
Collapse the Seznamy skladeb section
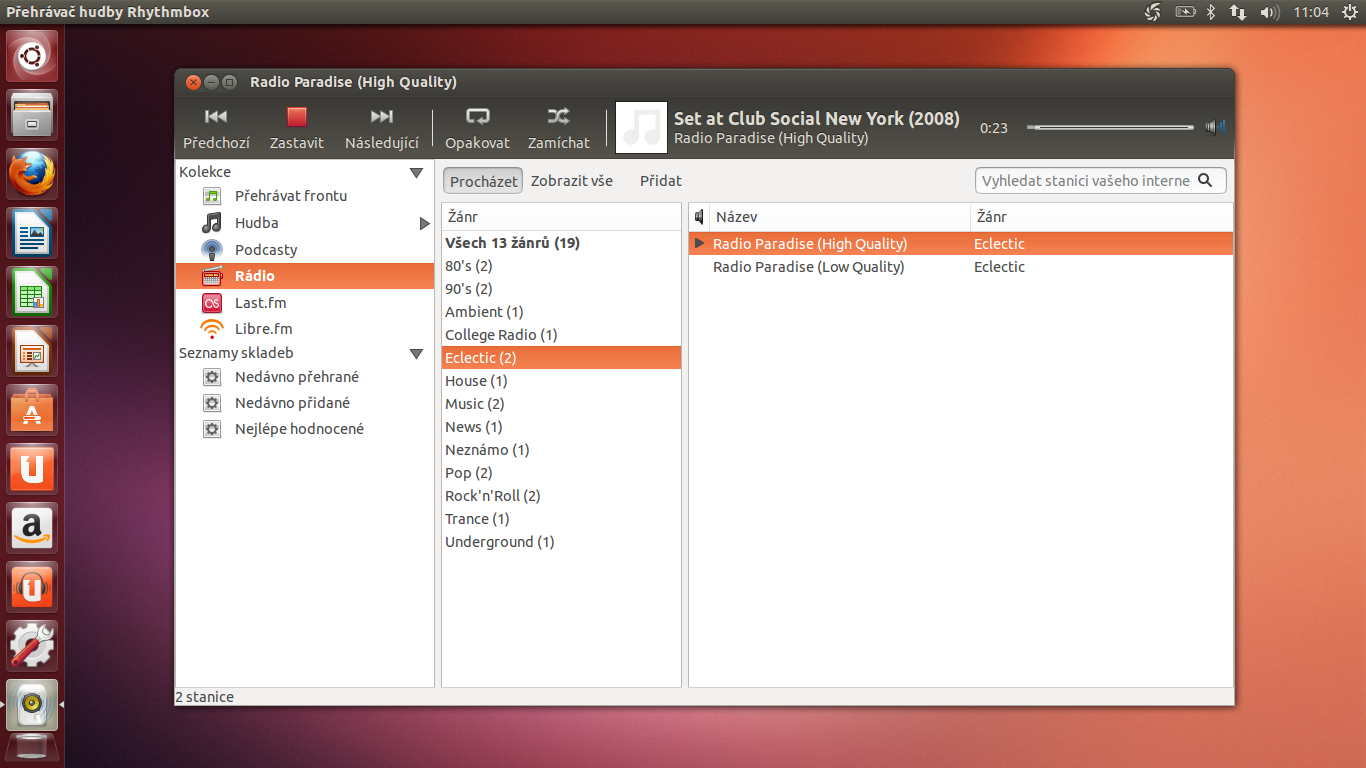pyautogui.click(x=416, y=353)
